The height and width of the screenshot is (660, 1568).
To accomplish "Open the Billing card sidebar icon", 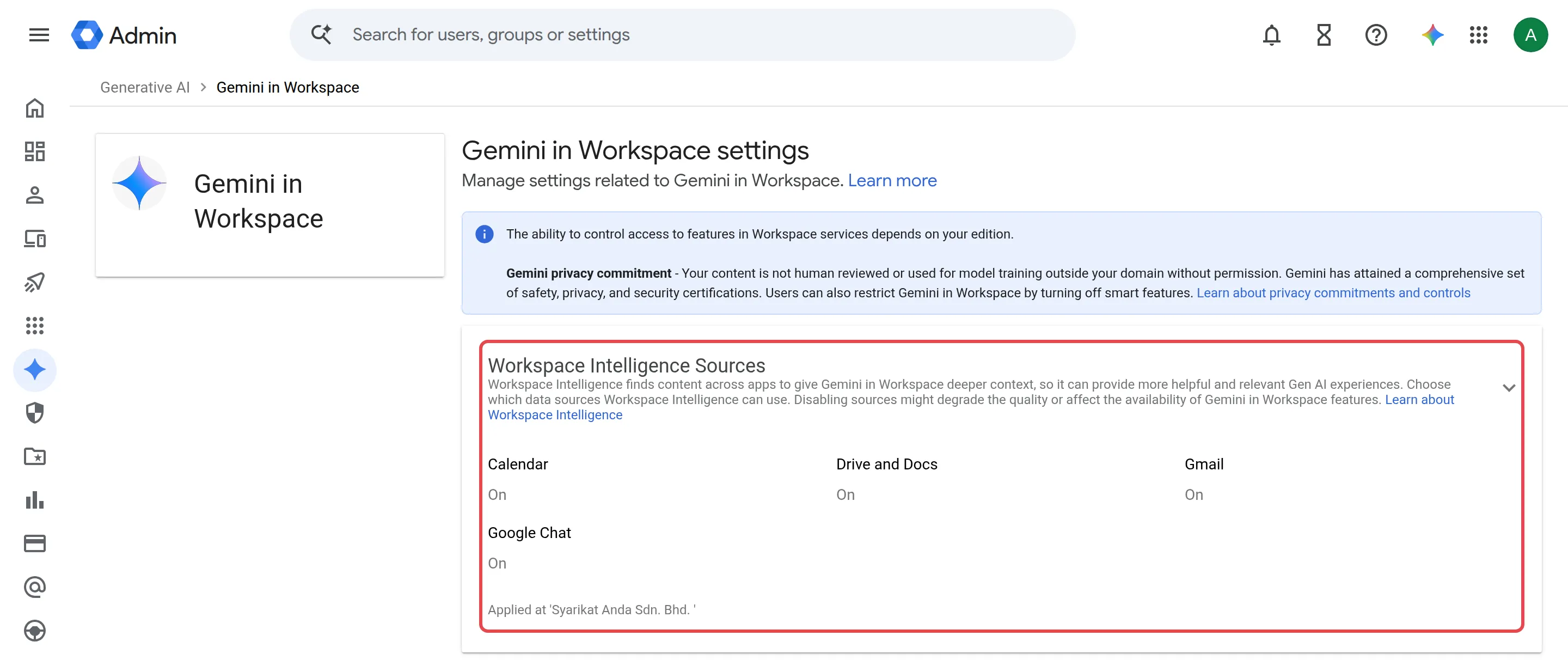I will [x=35, y=543].
